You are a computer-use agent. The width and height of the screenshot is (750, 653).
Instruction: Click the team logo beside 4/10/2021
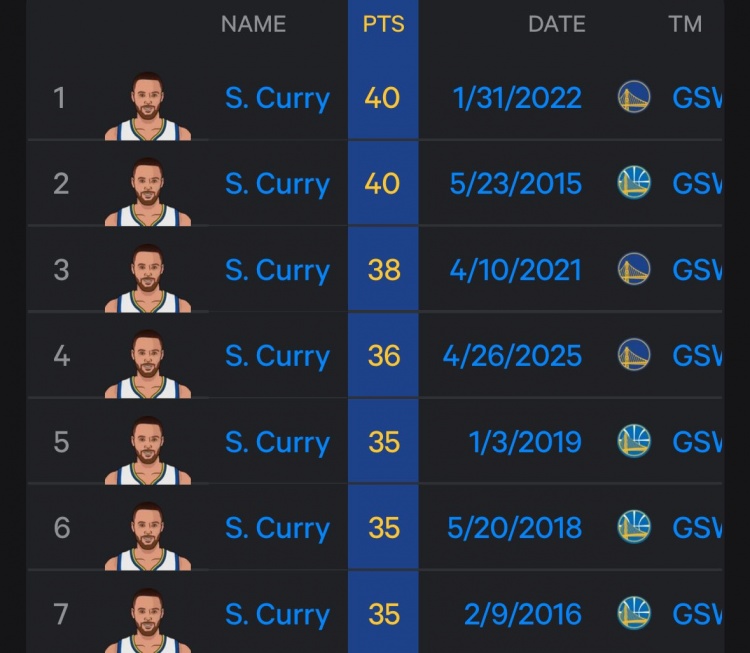point(634,270)
